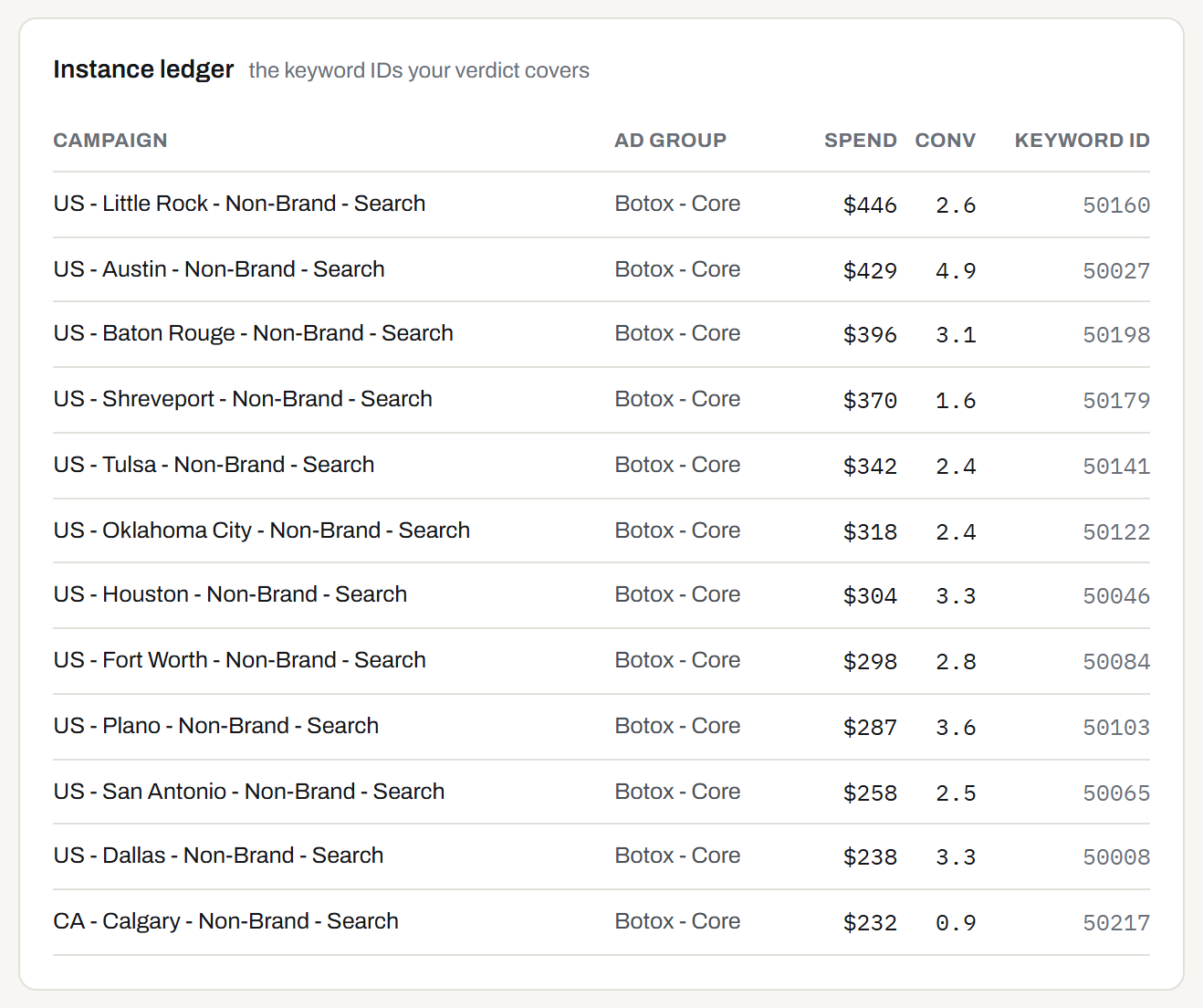This screenshot has height=1008, width=1203.
Task: Click the $232 spend value
Action: [x=871, y=923]
